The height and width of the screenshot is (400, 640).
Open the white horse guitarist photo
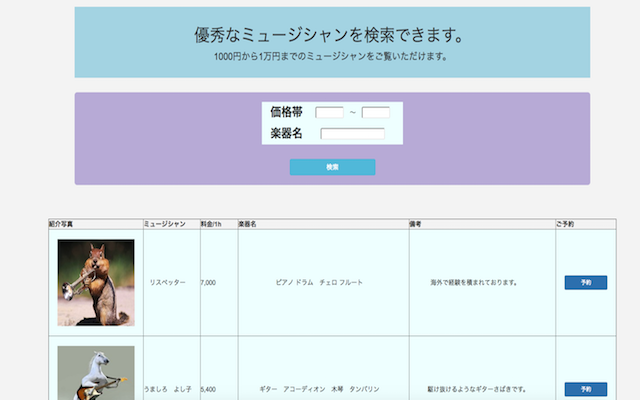96,373
